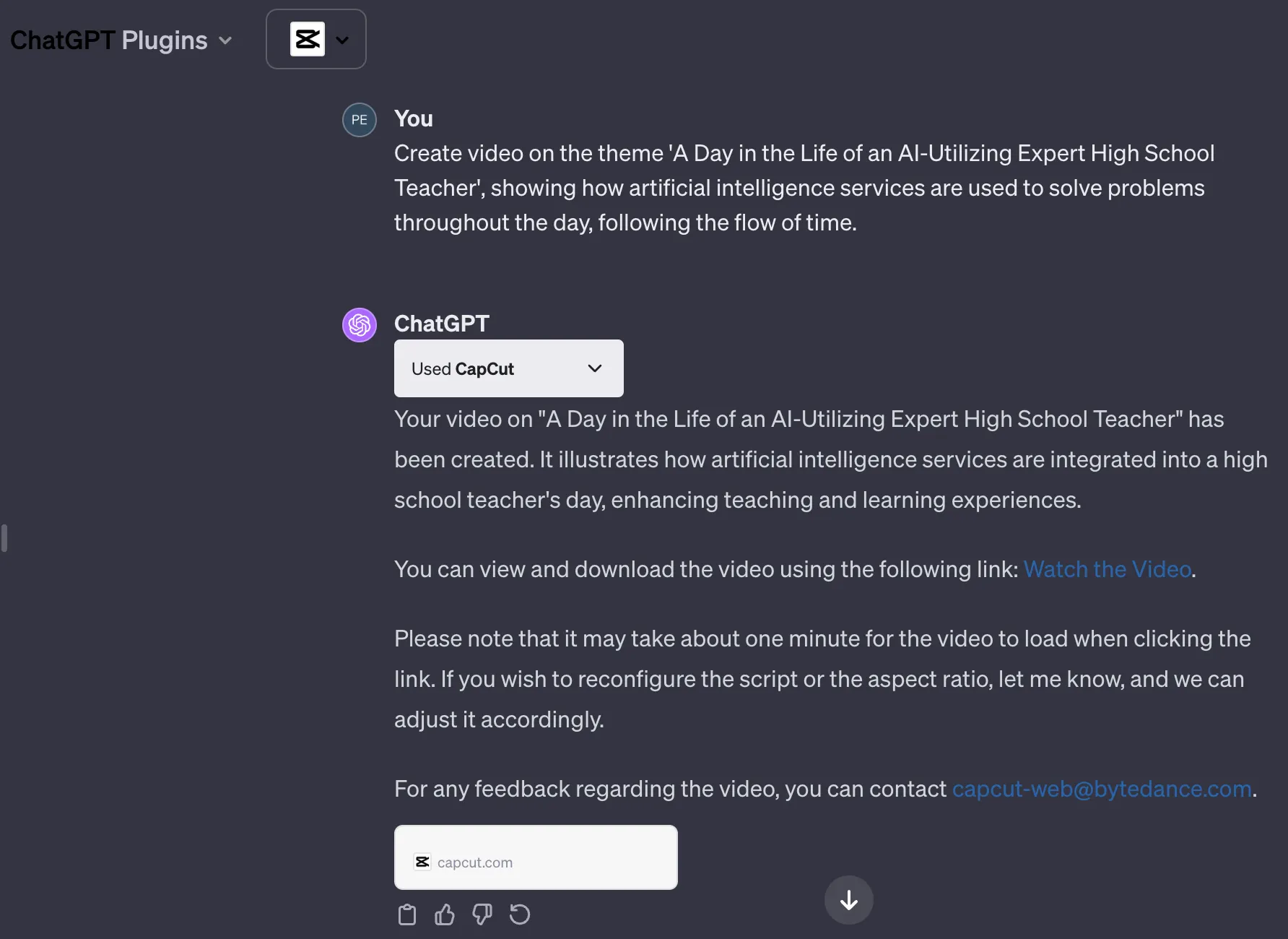Expand the chevron beside the CapCut plugin icon
Viewport: 1288px width, 939px height.
[343, 40]
